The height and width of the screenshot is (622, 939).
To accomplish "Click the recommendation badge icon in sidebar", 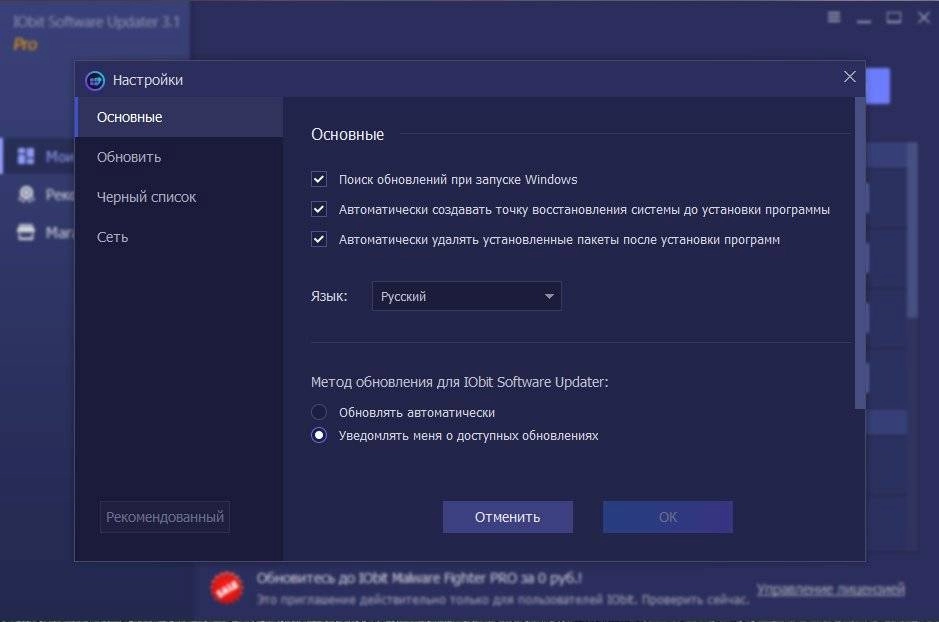I will (26, 194).
